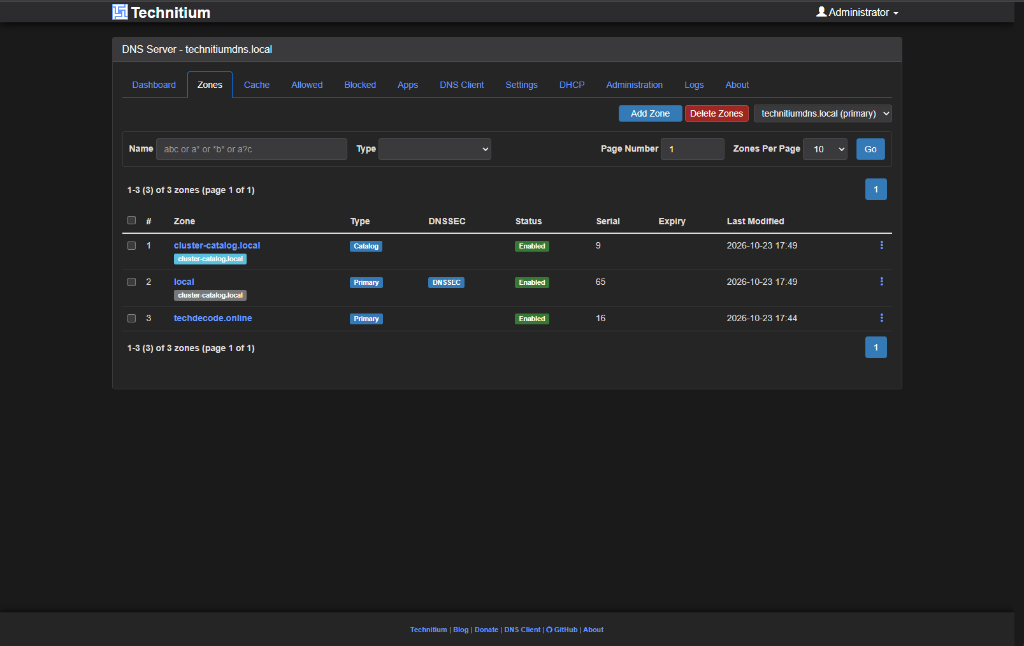The width and height of the screenshot is (1024, 646).
Task: Switch to the Dashboard tab
Action: point(153,85)
